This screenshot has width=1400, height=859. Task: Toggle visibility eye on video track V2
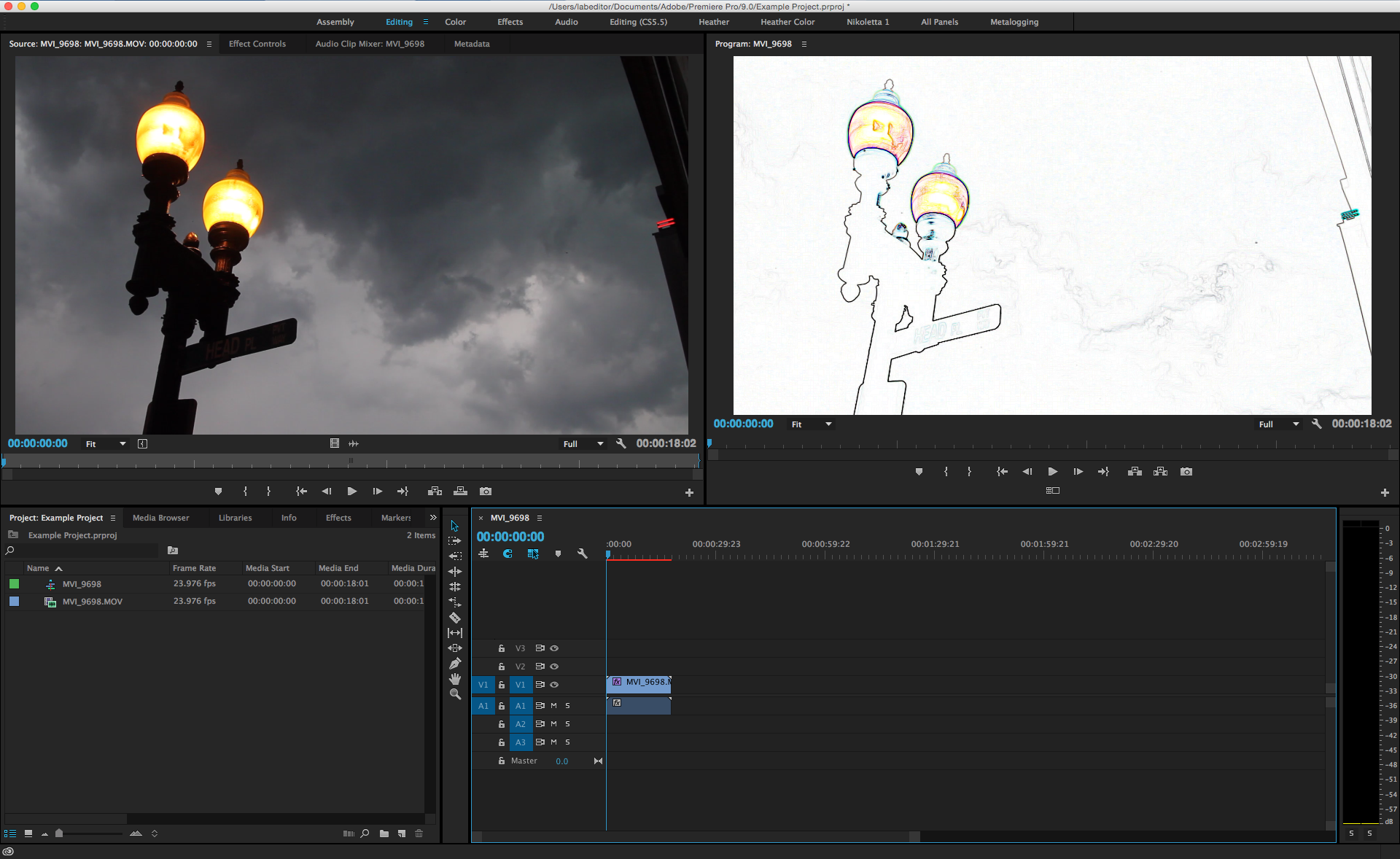click(x=554, y=666)
